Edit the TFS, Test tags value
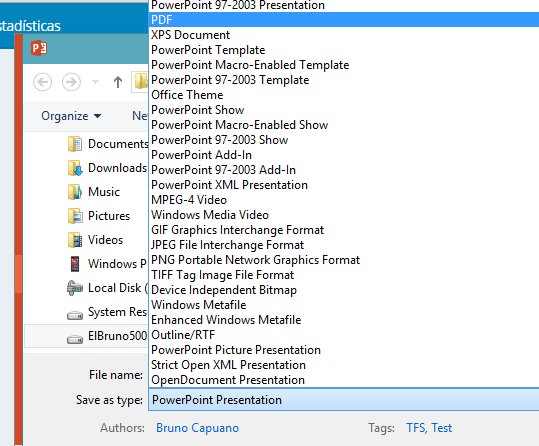This screenshot has width=539, height=446. tap(429, 428)
